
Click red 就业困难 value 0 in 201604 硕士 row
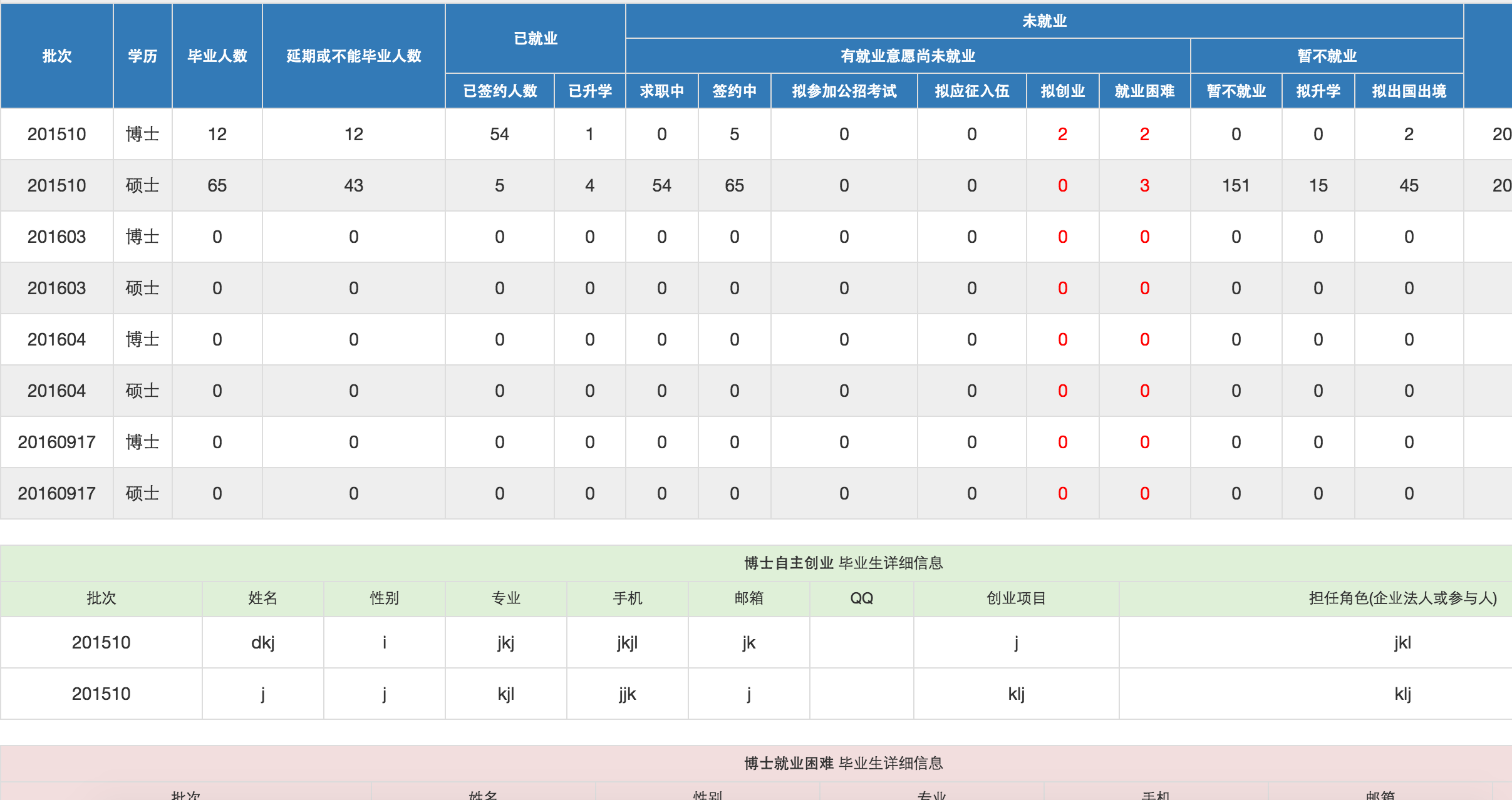pyautogui.click(x=1145, y=391)
